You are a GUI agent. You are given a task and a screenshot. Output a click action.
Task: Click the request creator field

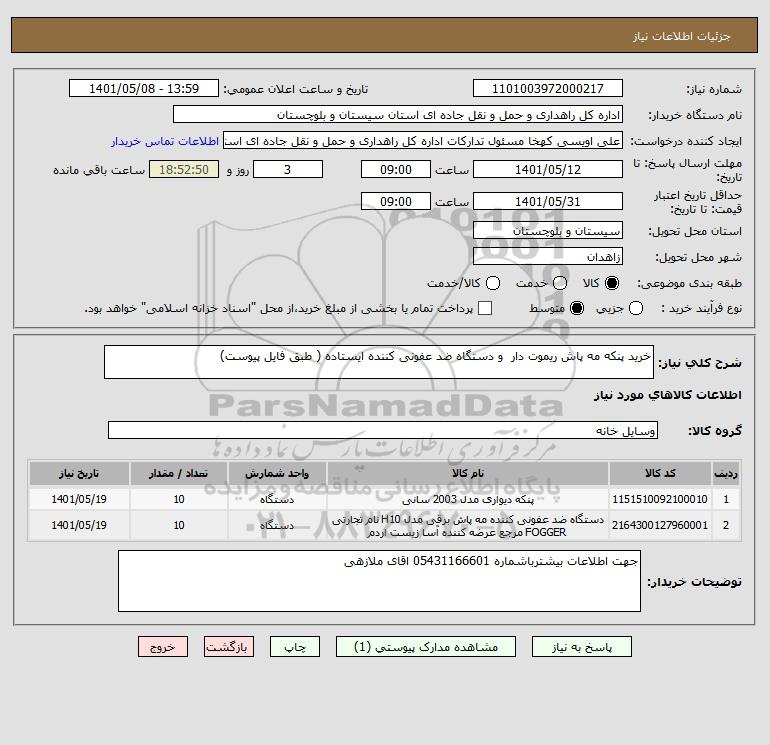click(x=423, y=141)
